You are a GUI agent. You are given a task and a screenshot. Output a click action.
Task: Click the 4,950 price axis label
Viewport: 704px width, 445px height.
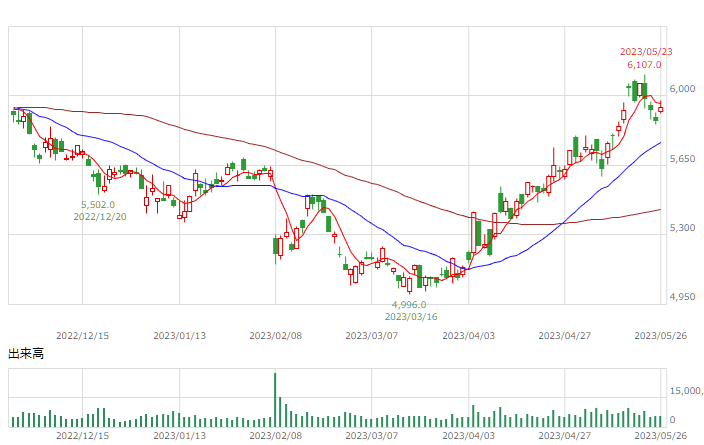click(x=682, y=297)
